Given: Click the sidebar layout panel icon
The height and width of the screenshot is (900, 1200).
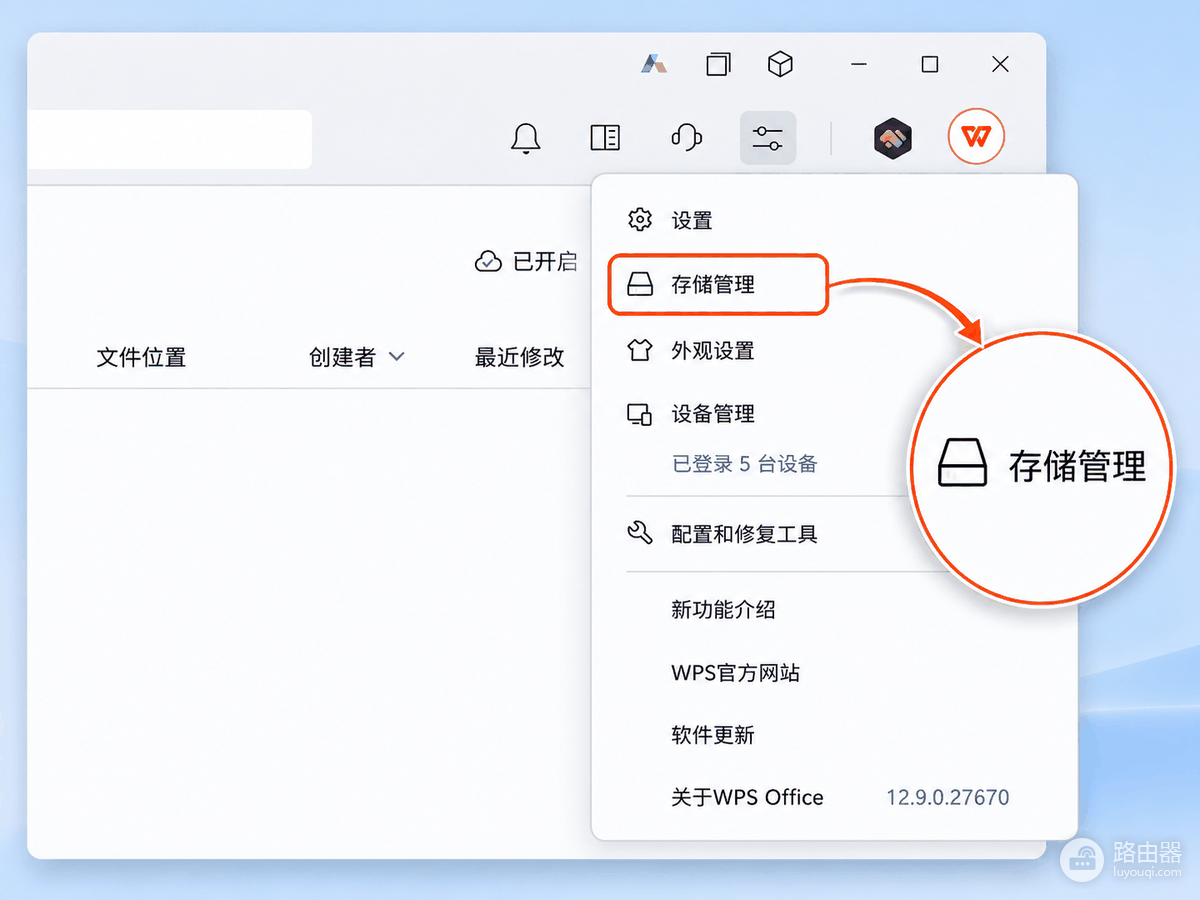Looking at the screenshot, I should tap(605, 137).
